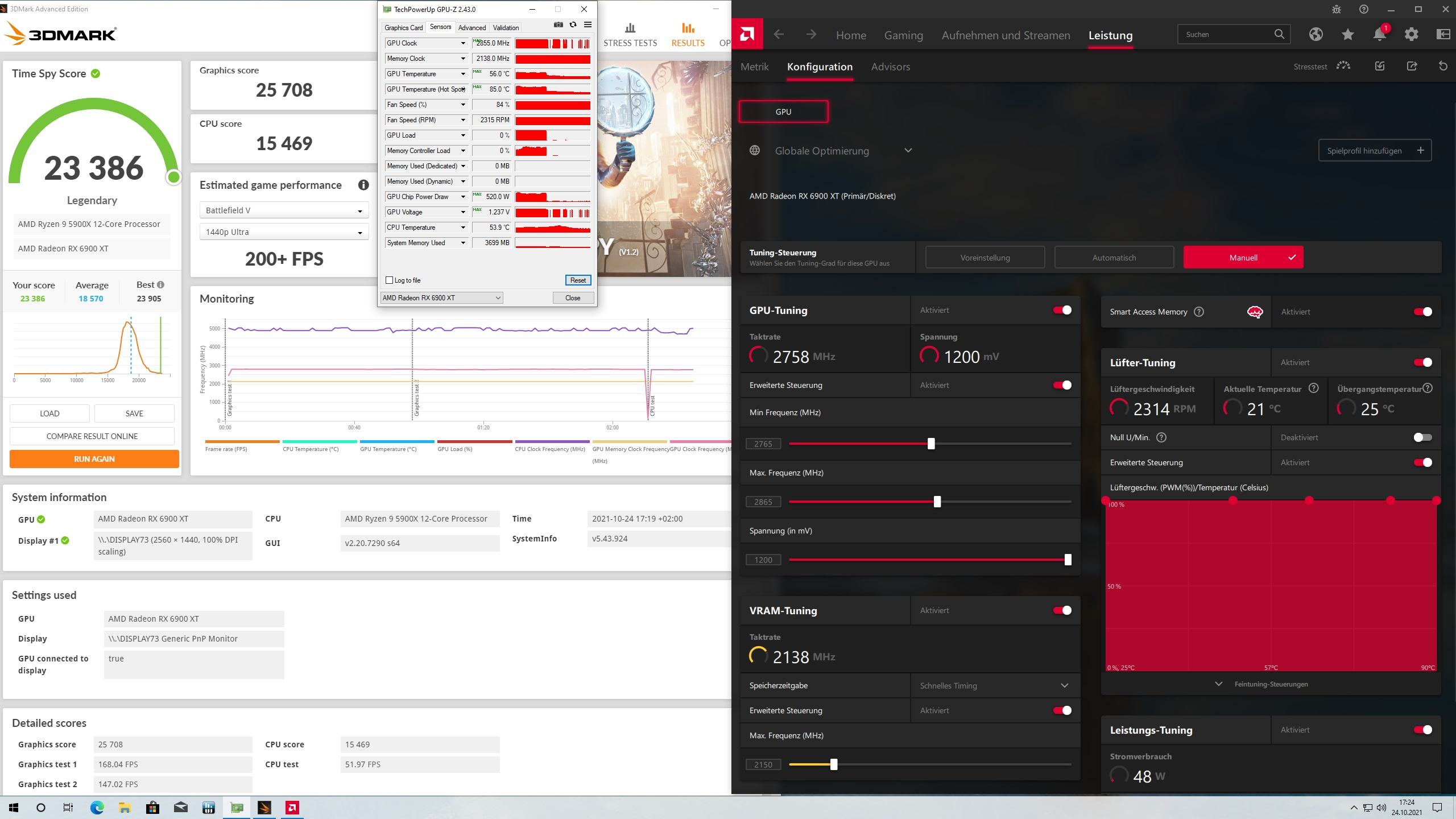Expand the Globale Optimierung chevron
1456x819 pixels.
(x=908, y=151)
